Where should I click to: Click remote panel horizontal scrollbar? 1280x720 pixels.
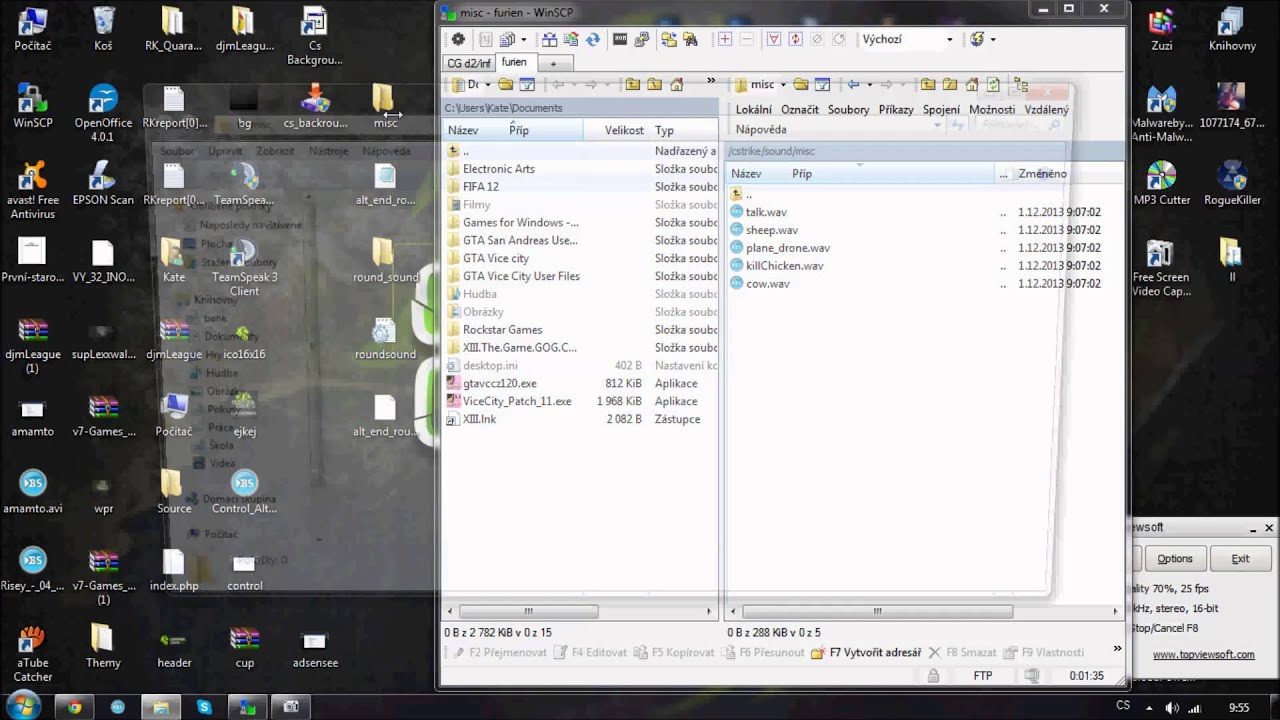[876, 611]
